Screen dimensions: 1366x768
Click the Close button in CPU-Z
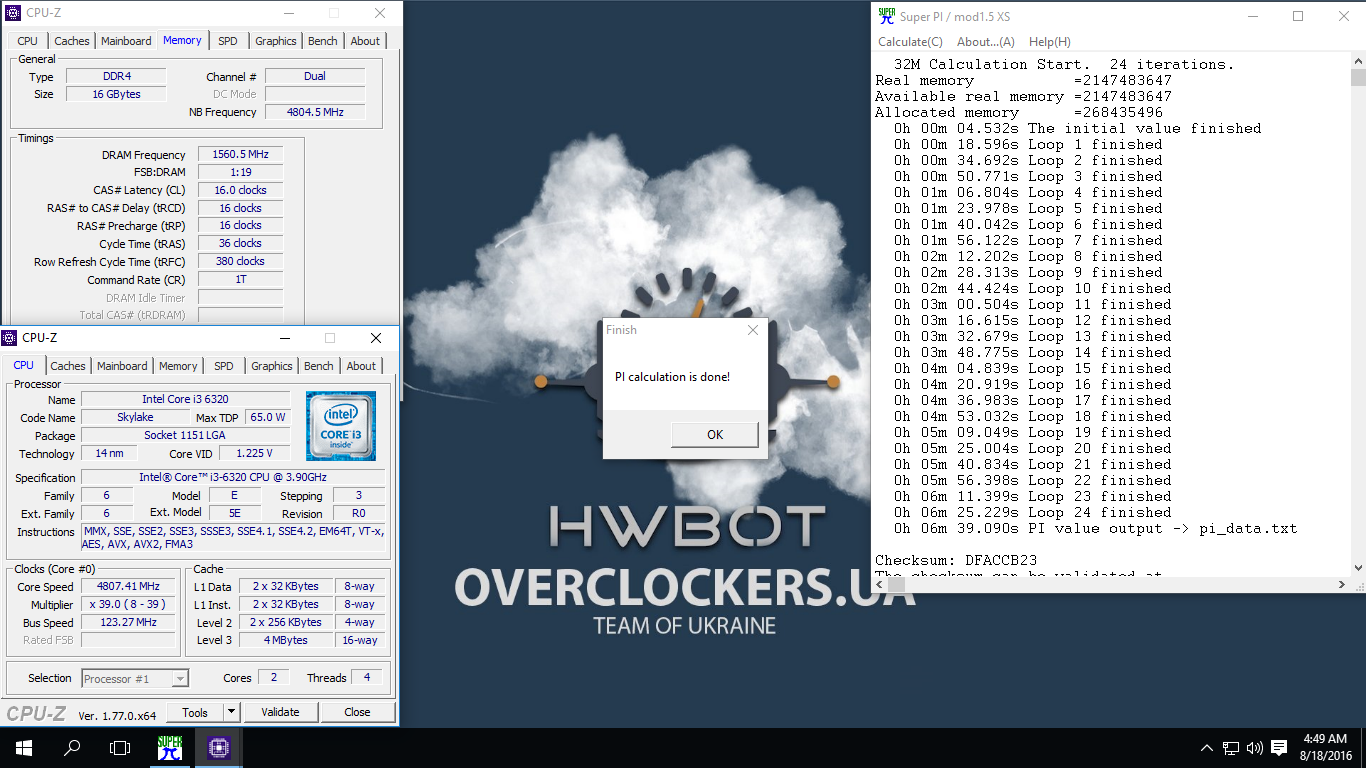point(357,712)
